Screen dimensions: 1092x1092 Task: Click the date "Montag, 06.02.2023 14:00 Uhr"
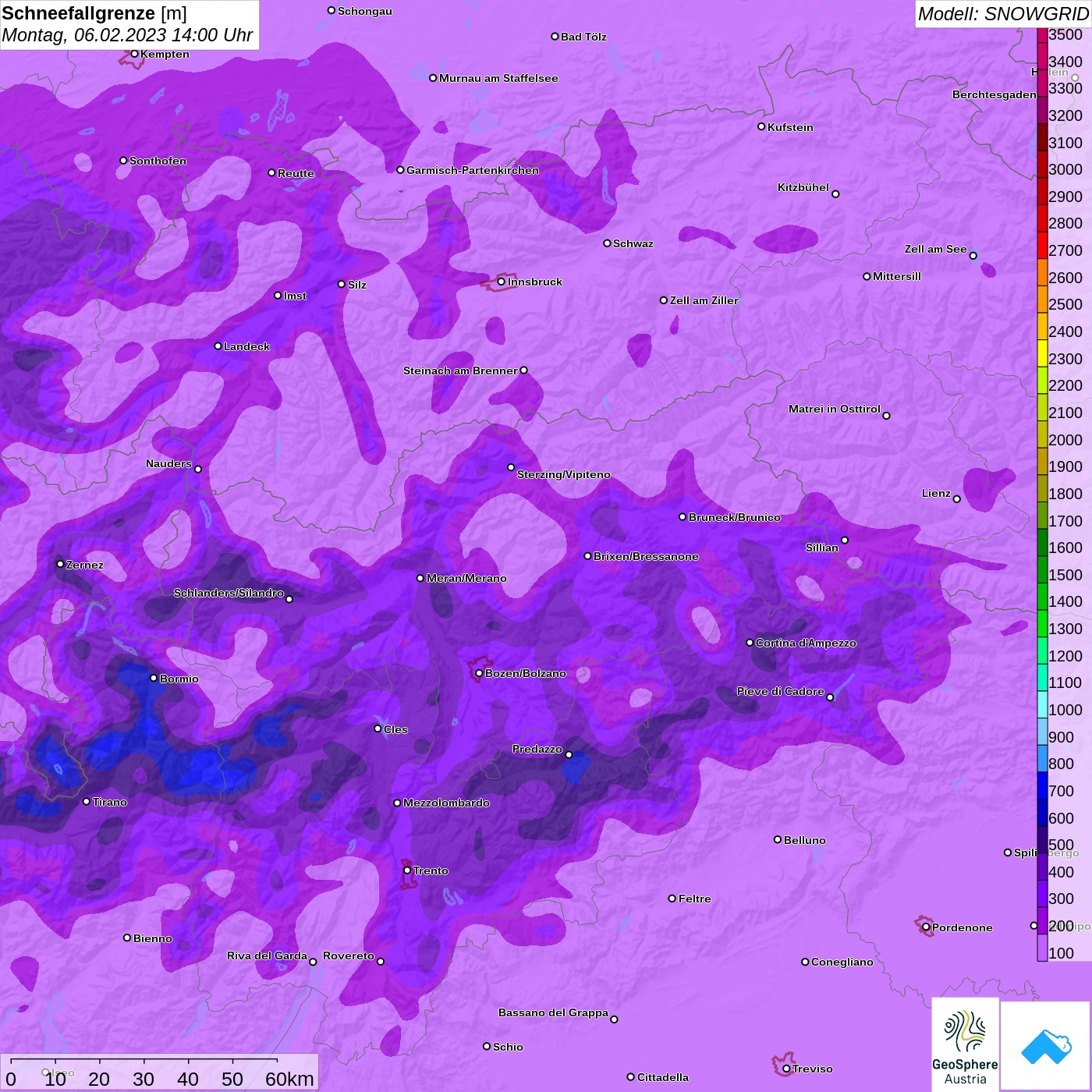point(127,35)
